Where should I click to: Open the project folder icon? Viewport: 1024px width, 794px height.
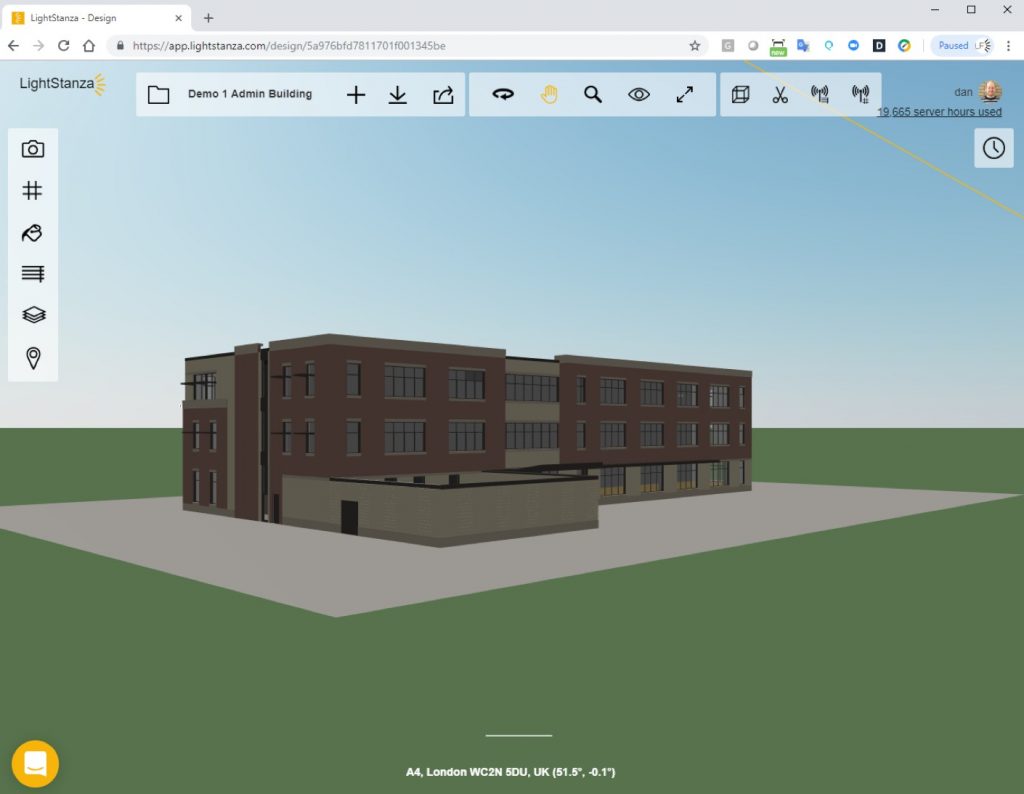158,95
